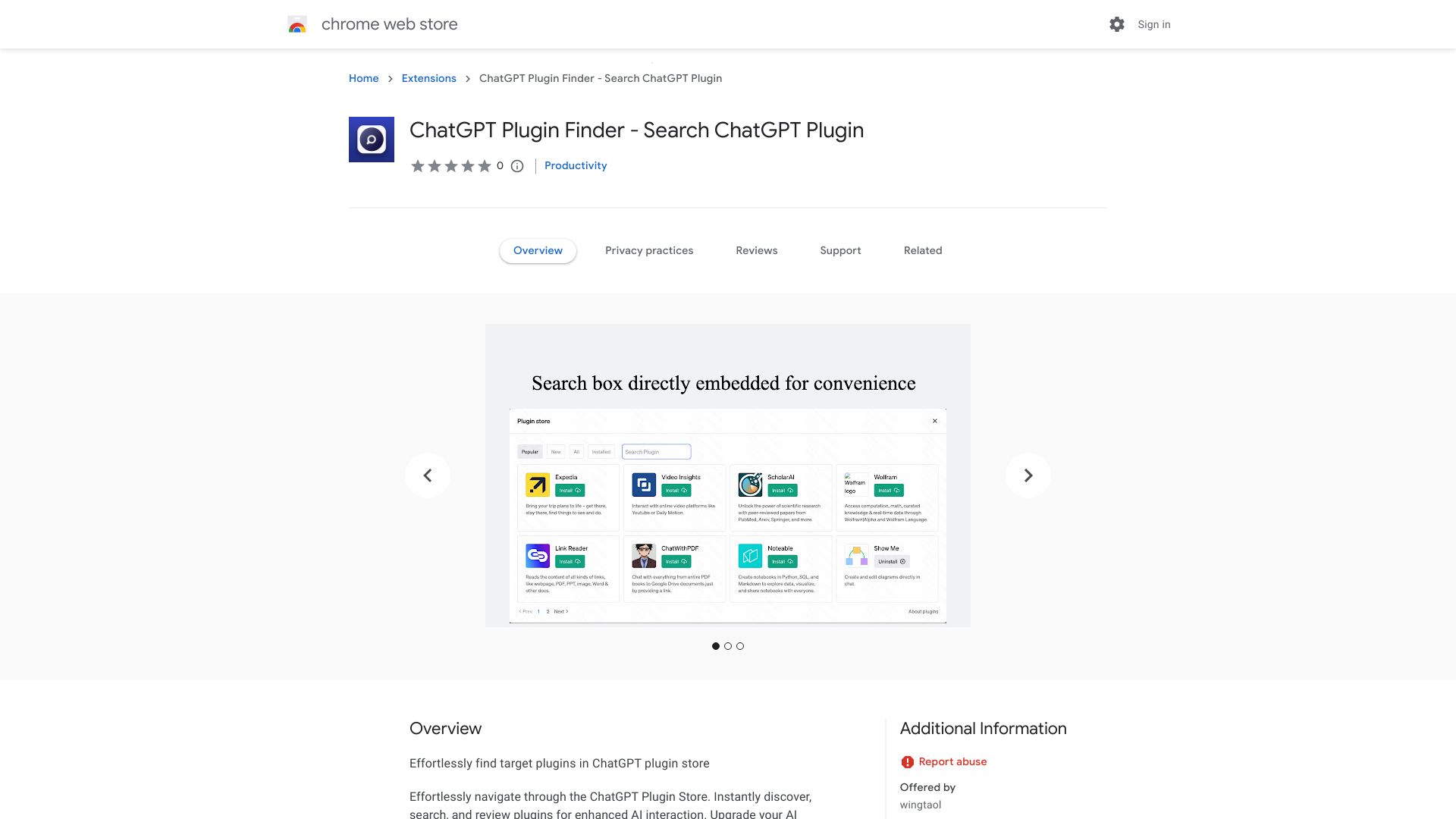Open the Extensions breadcrumb link
This screenshot has height=819, width=1456.
pyautogui.click(x=428, y=78)
